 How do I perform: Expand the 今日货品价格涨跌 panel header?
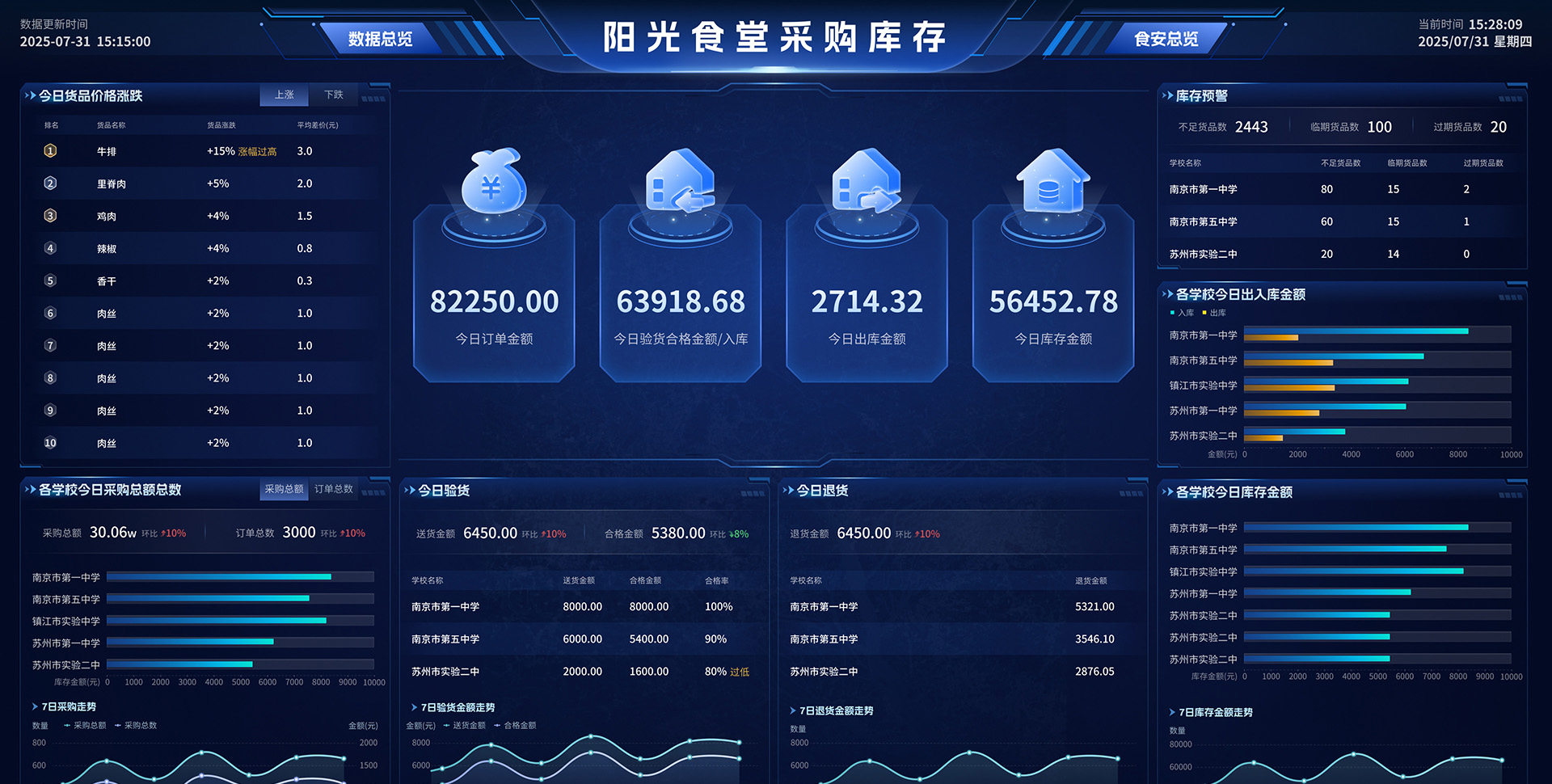click(x=32, y=95)
